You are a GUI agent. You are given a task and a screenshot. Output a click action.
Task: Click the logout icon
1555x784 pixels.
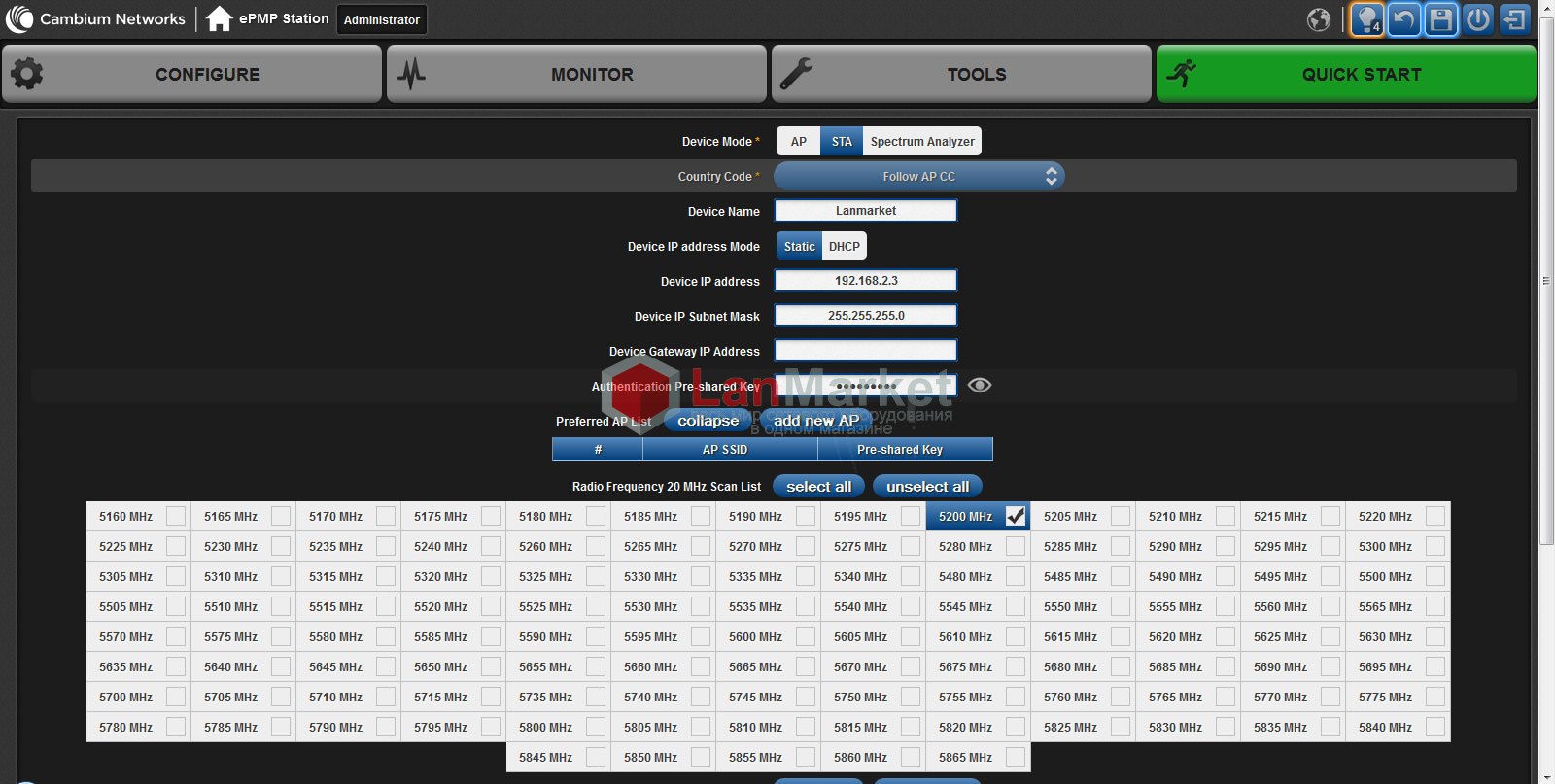[x=1515, y=19]
